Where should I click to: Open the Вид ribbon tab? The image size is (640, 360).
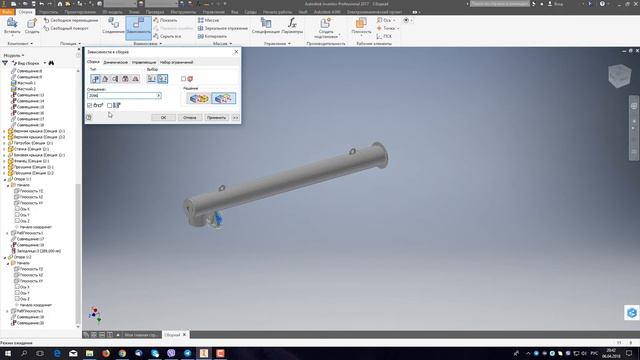click(235, 12)
